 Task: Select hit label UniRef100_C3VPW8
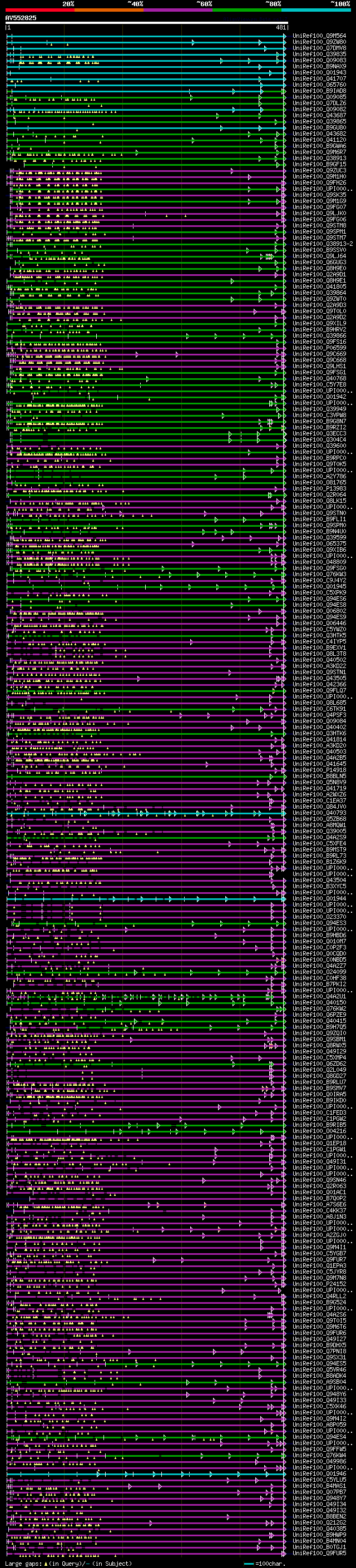pos(319,415)
